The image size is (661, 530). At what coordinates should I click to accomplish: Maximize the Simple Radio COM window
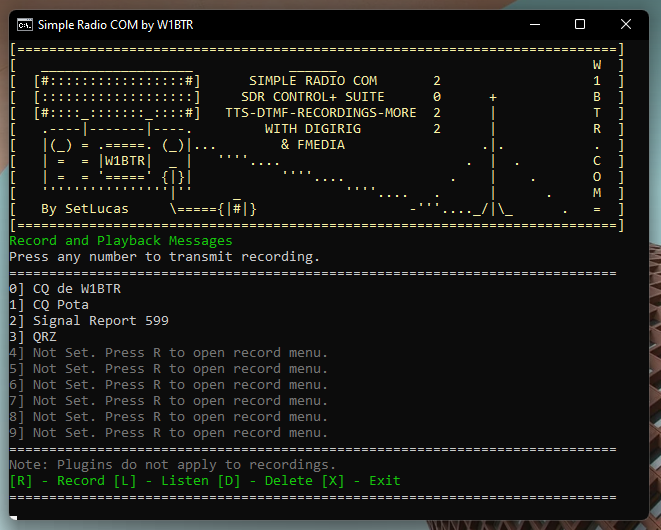580,24
